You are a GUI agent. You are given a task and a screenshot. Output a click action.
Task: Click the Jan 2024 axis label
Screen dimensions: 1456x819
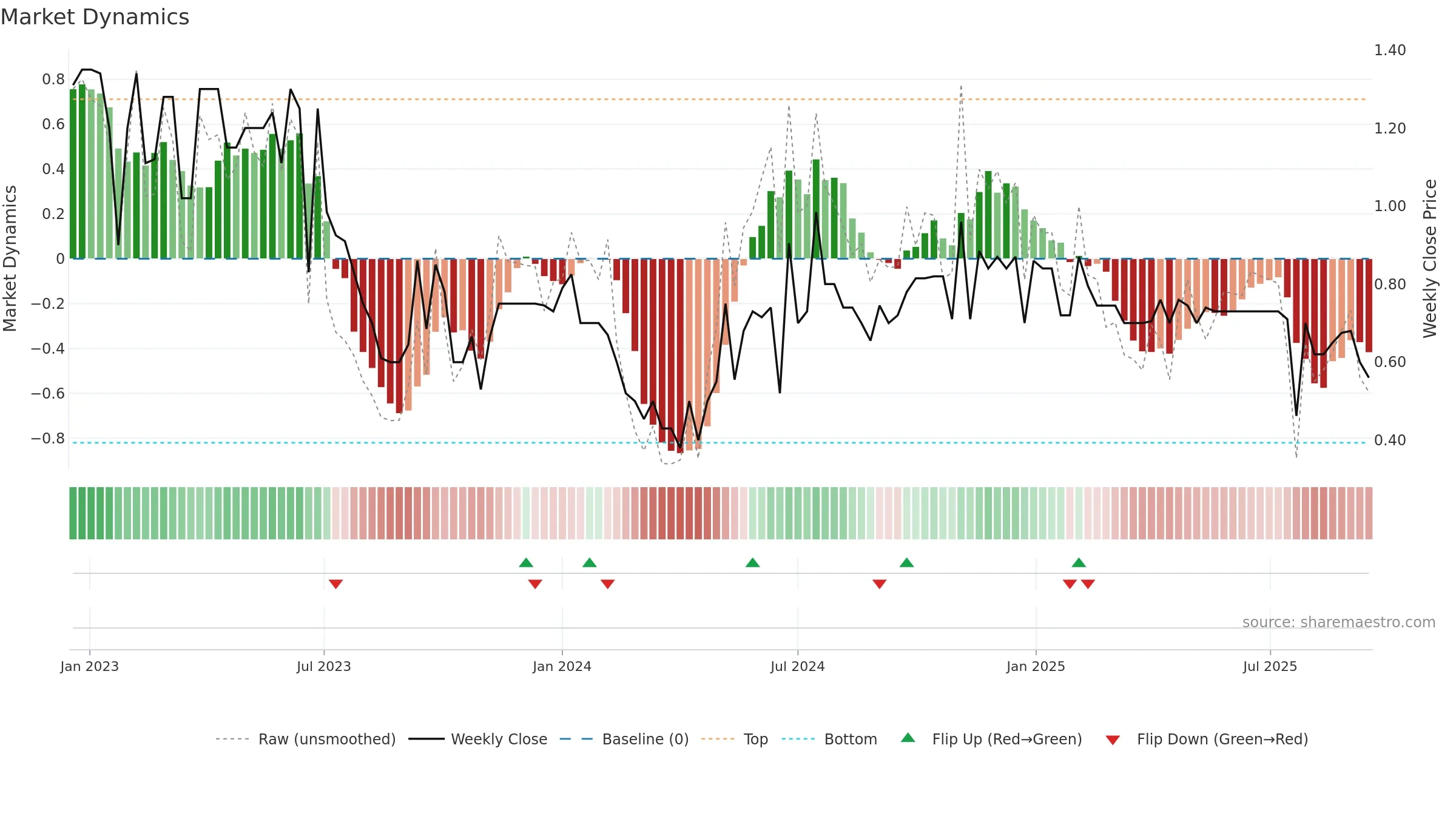pos(562,666)
